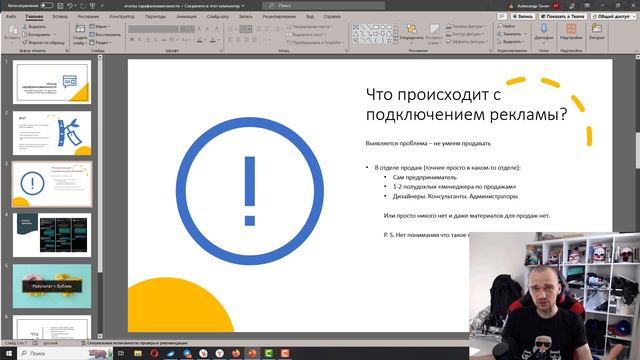Toggle underline formatting Ч
This screenshot has width=640, height=360.
pos(148,40)
